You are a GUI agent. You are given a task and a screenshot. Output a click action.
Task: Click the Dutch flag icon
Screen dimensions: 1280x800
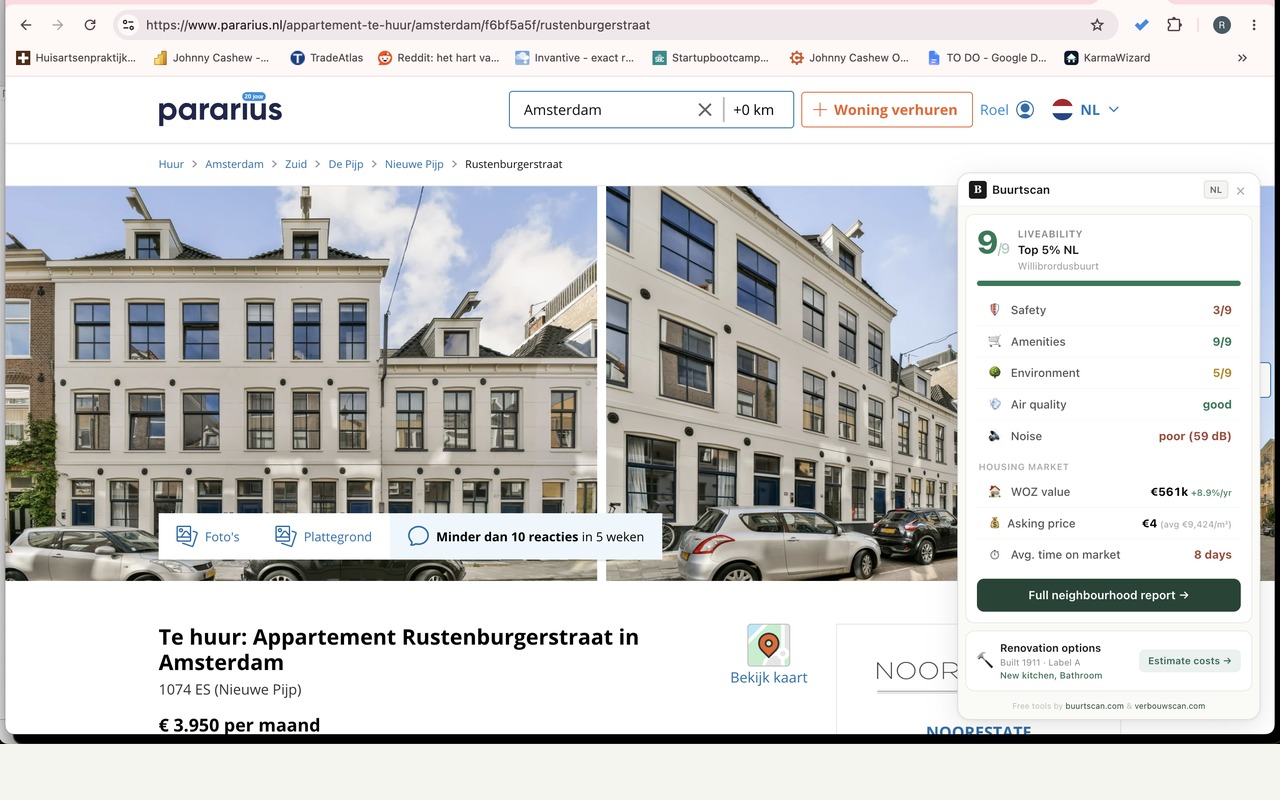[1062, 110]
